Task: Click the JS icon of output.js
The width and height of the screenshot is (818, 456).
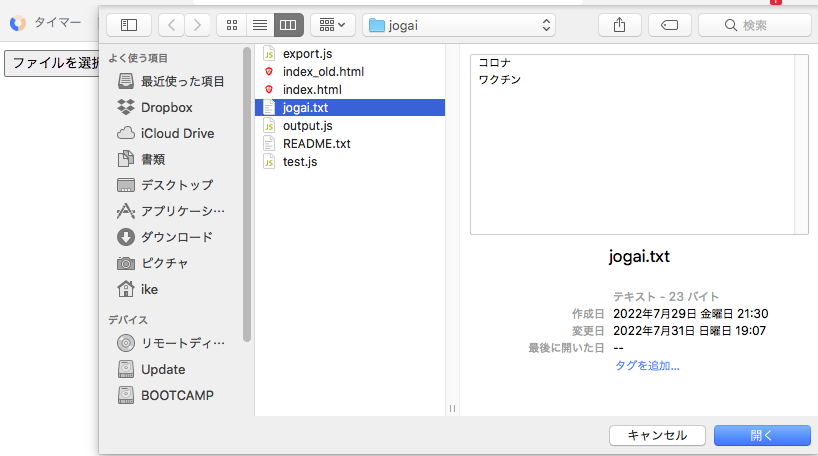Action: (x=269, y=126)
